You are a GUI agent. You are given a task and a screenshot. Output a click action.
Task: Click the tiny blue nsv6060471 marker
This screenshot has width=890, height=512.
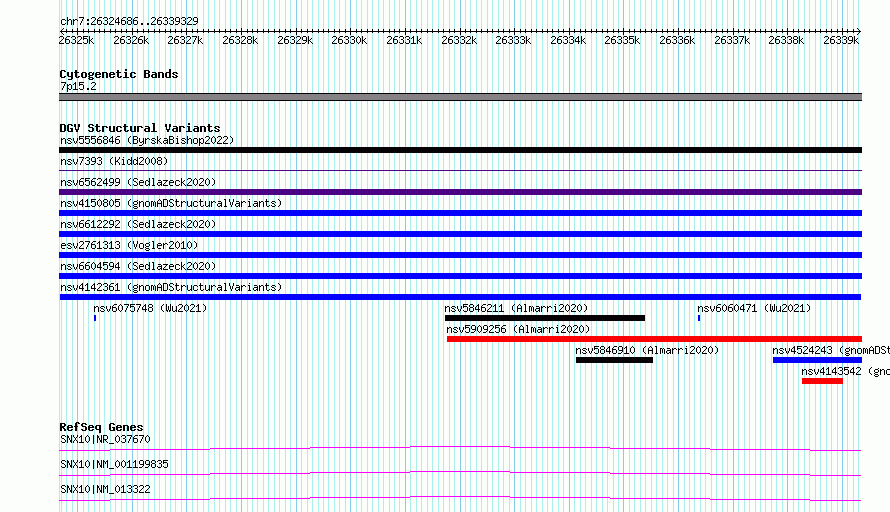(x=699, y=318)
